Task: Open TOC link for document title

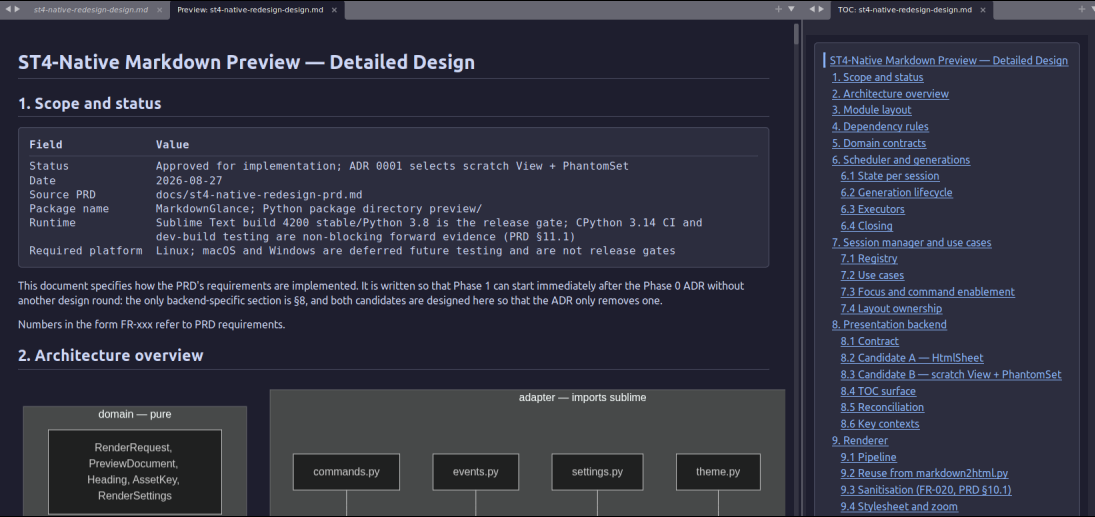Action: click(948, 61)
